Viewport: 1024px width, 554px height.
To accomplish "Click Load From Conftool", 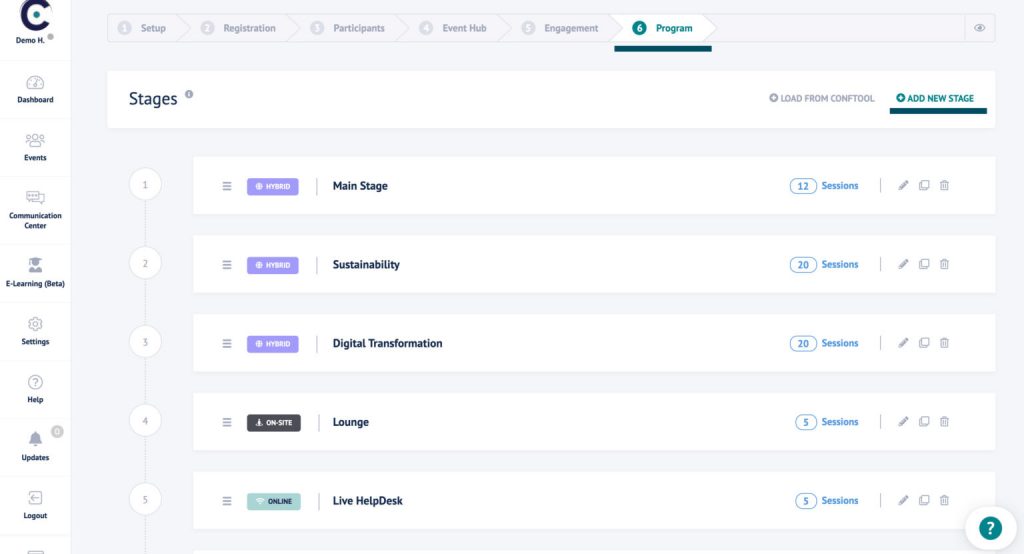I will 822,98.
